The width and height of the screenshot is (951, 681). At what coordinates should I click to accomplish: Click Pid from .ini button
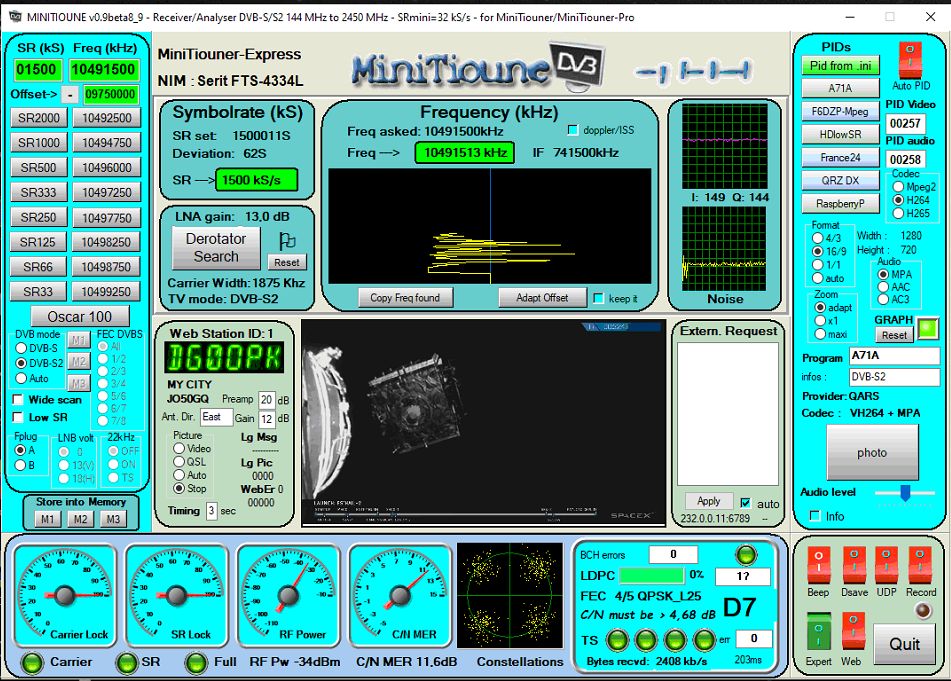[840, 65]
